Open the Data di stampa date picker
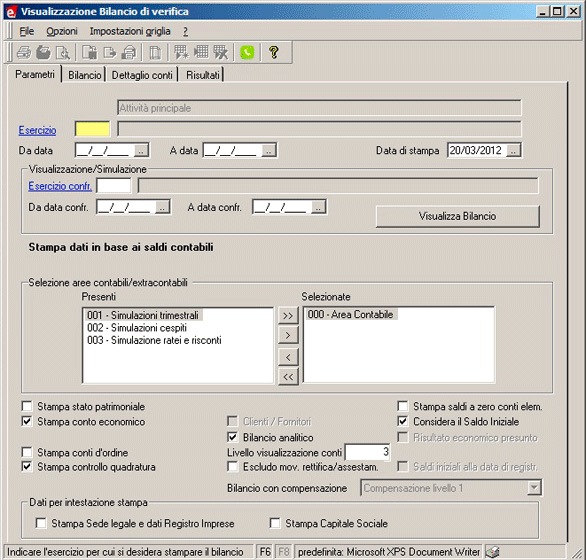The height and width of the screenshot is (560, 586). point(513,151)
